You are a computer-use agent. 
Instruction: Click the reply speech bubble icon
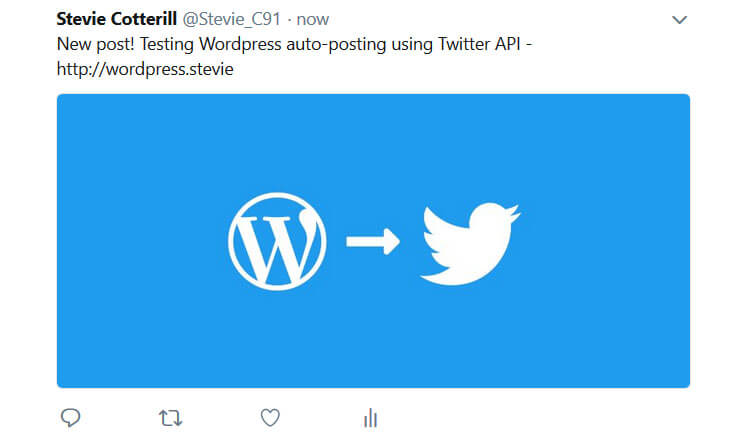pyautogui.click(x=70, y=418)
